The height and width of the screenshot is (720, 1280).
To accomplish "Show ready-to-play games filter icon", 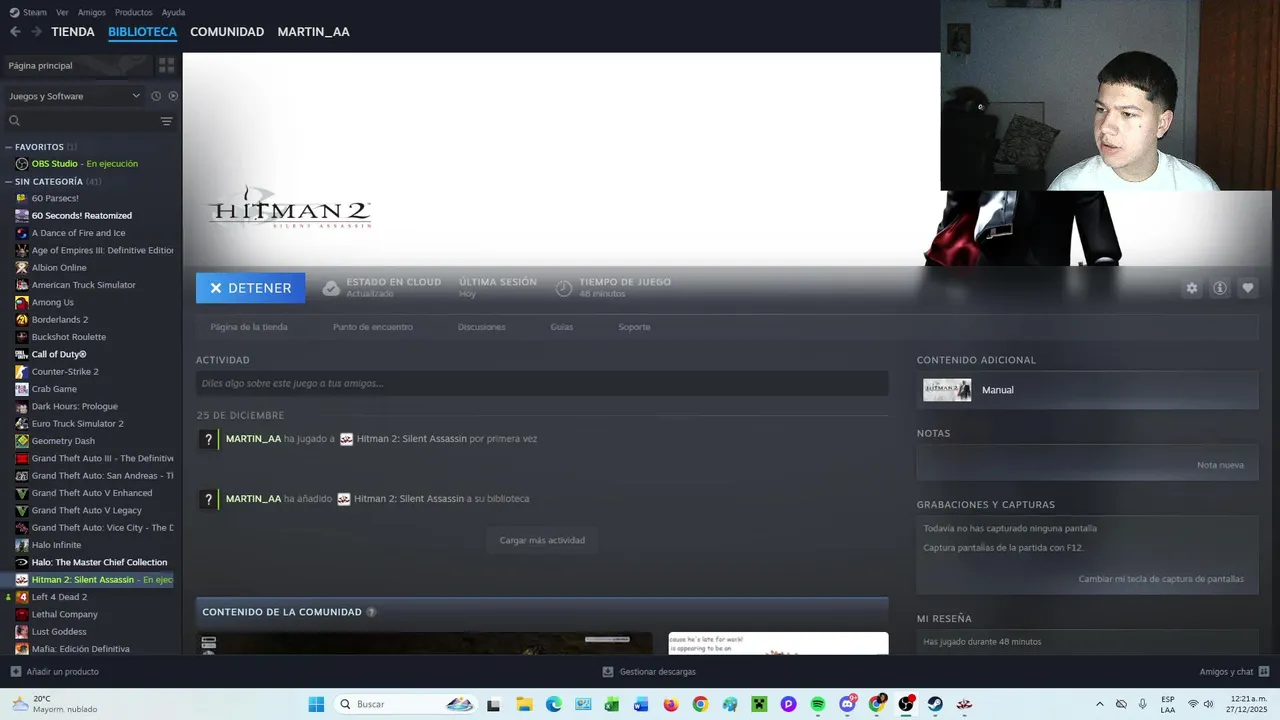I will tap(173, 96).
